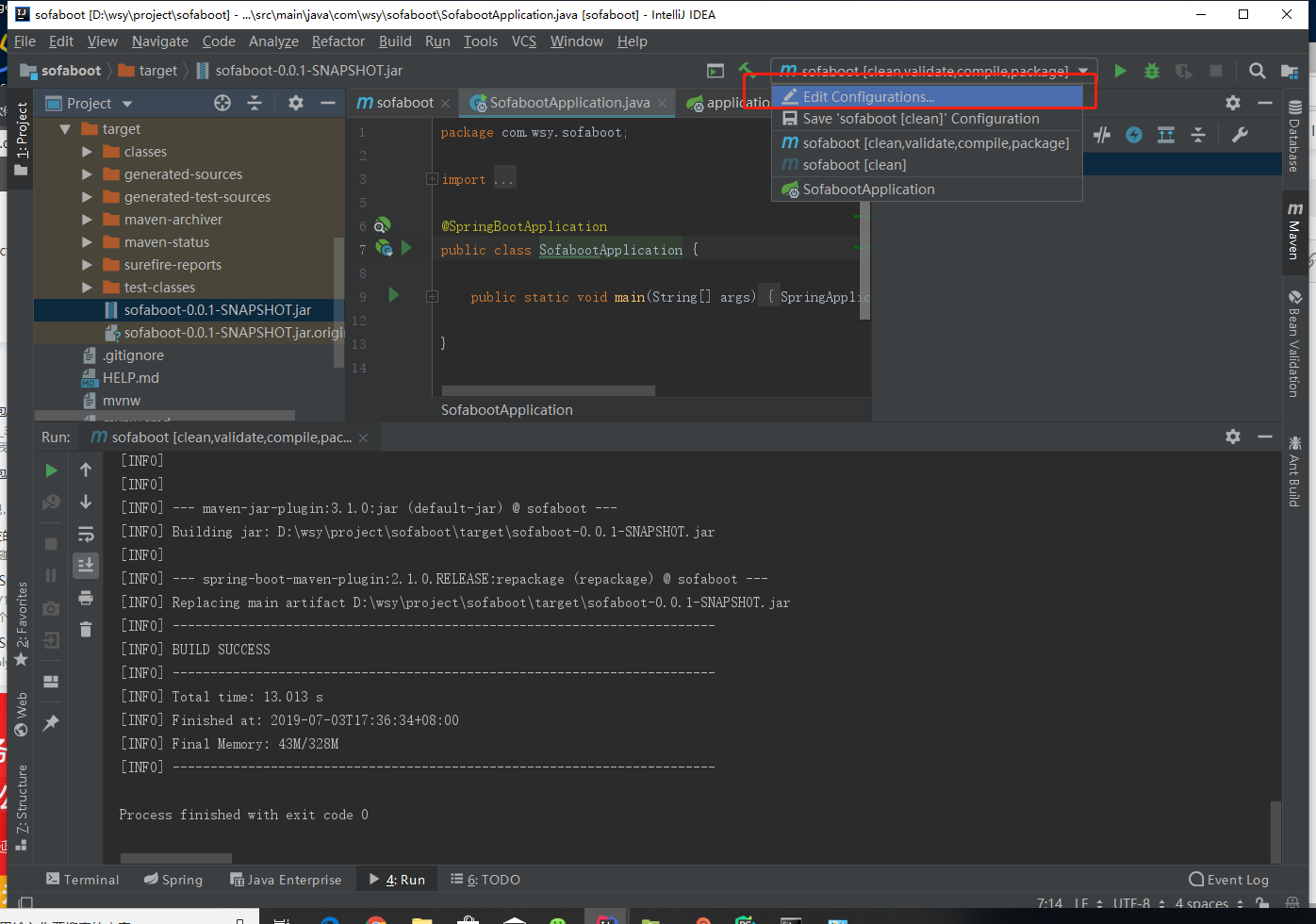
Task: Rerun the build with the green arrow
Action: pos(51,470)
